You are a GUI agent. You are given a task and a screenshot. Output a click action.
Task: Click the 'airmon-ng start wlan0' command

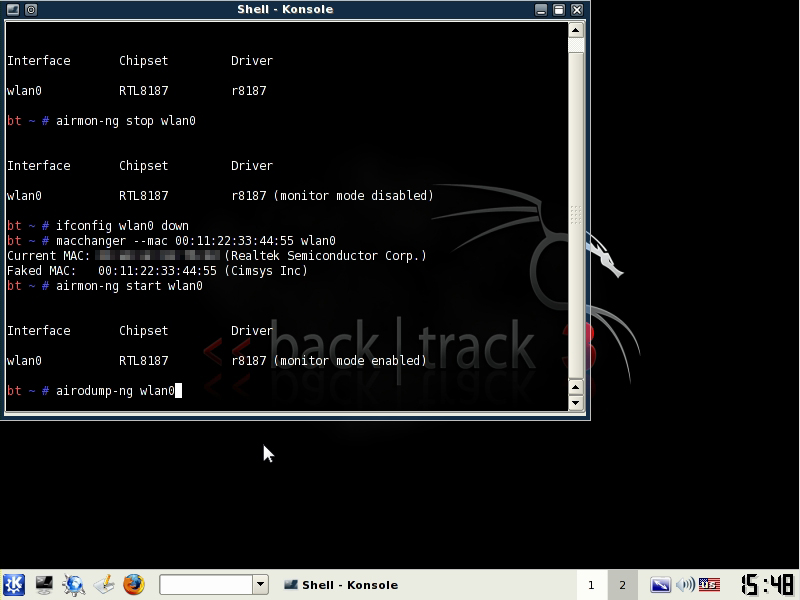tap(129, 286)
